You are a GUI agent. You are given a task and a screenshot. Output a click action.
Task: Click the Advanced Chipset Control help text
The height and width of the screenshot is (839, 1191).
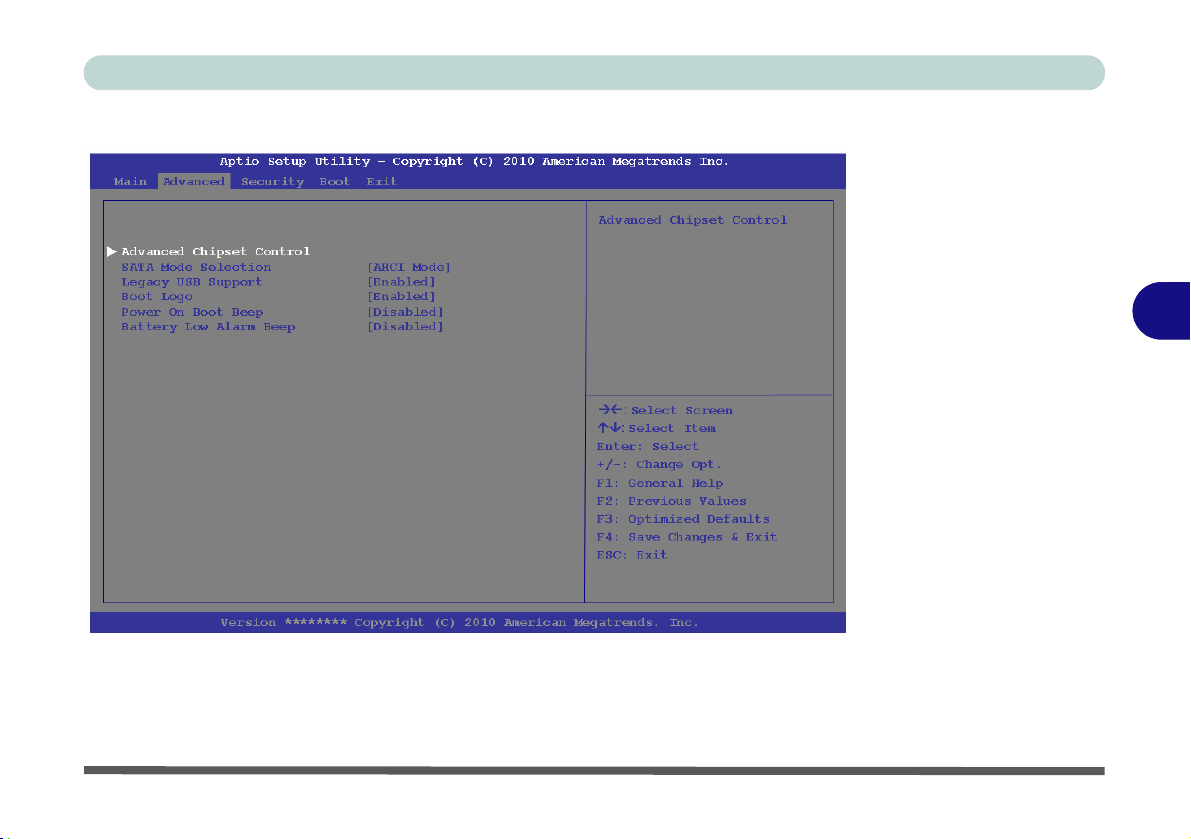pyautogui.click(x=693, y=220)
